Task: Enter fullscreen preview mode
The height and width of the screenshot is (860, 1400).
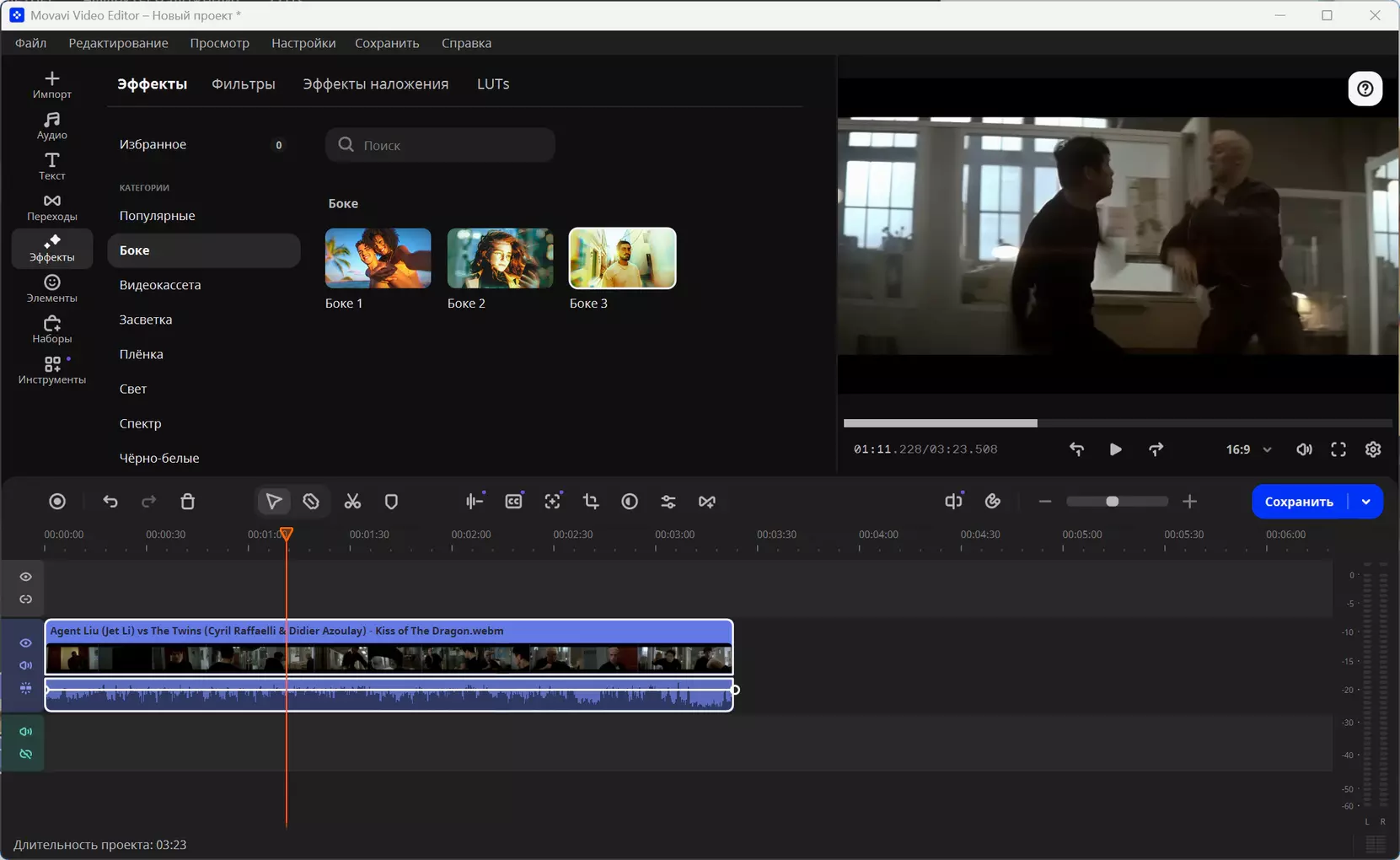Action: 1338,449
